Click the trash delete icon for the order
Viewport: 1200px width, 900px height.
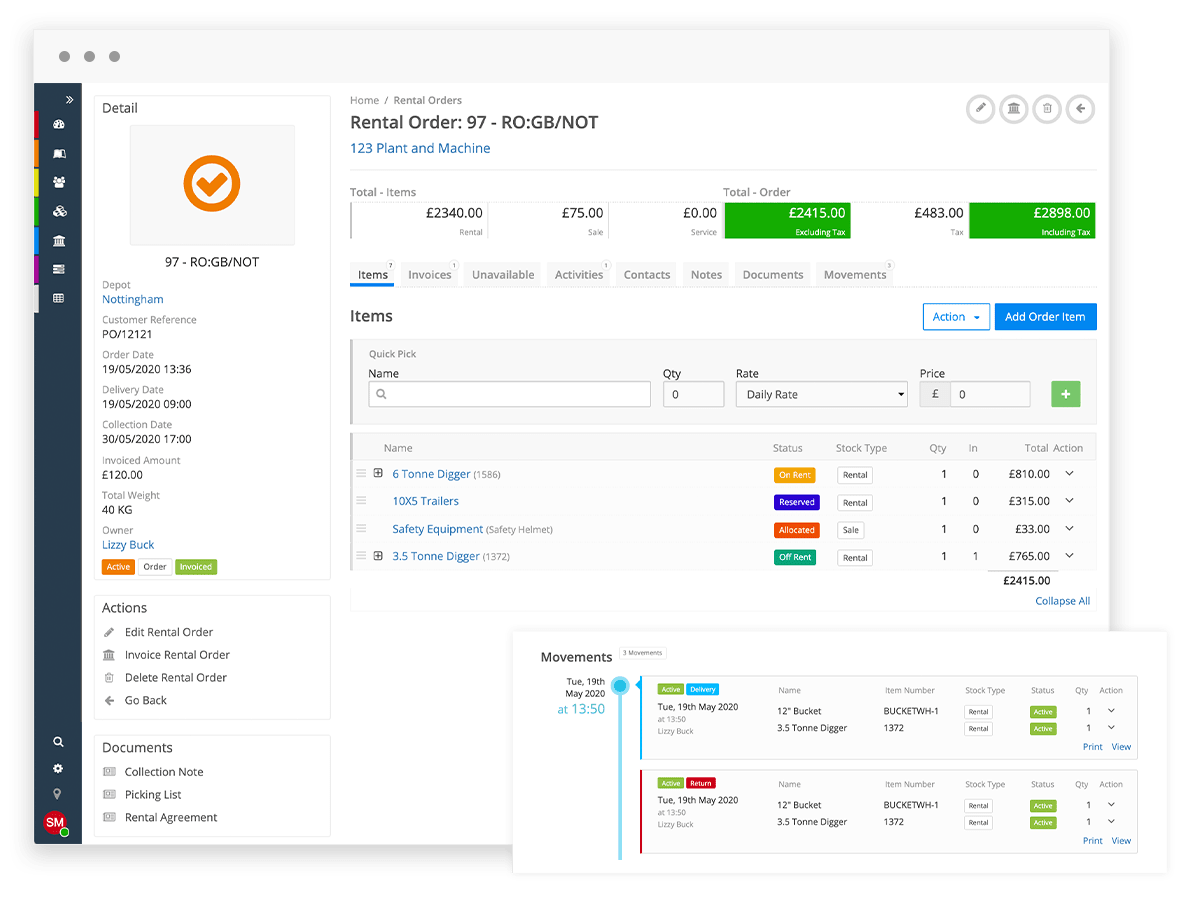pyautogui.click(x=1047, y=109)
